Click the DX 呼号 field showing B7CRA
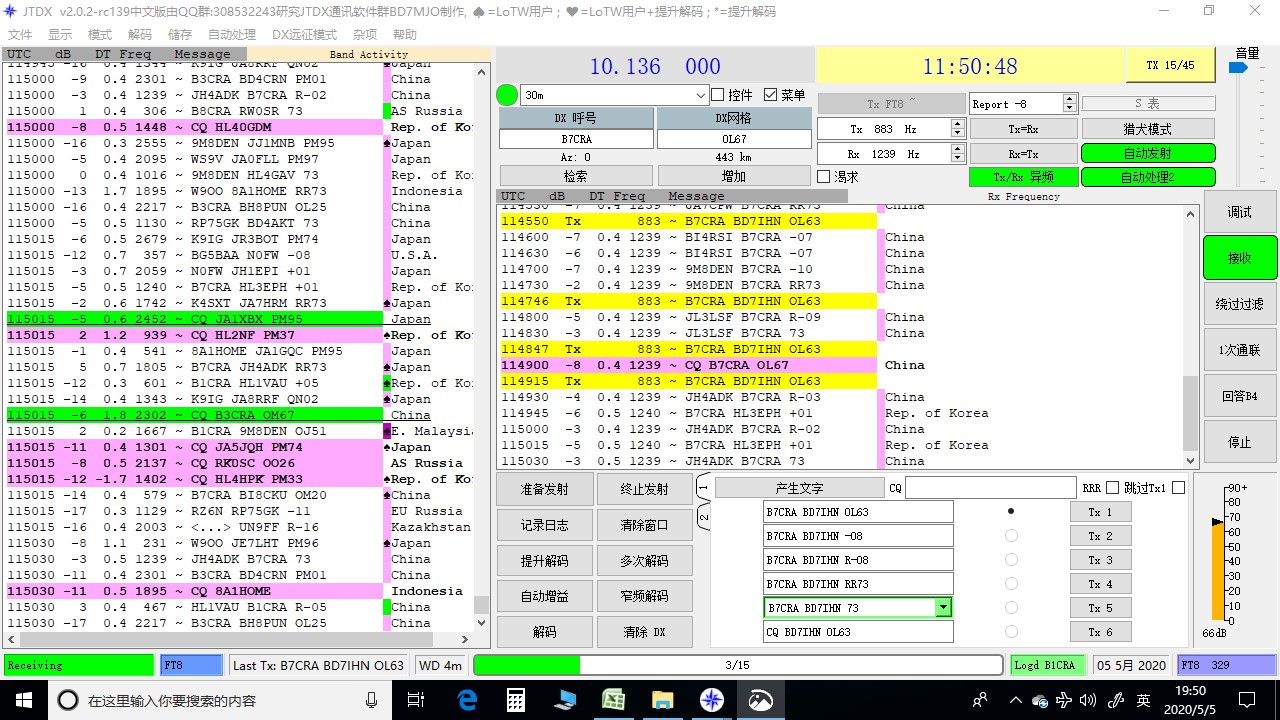This screenshot has height=720, width=1280. click(575, 139)
